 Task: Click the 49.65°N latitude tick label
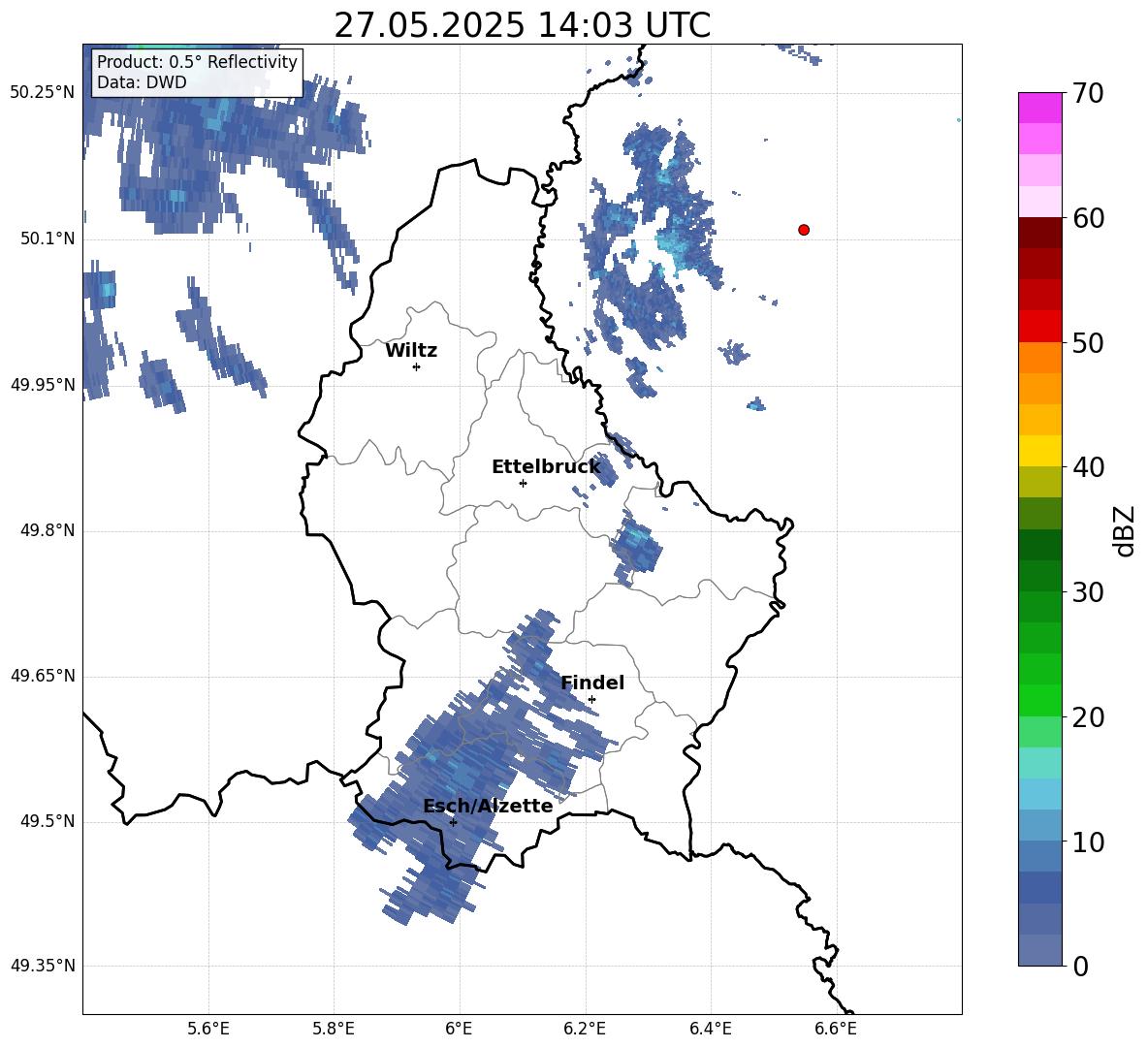43,676
